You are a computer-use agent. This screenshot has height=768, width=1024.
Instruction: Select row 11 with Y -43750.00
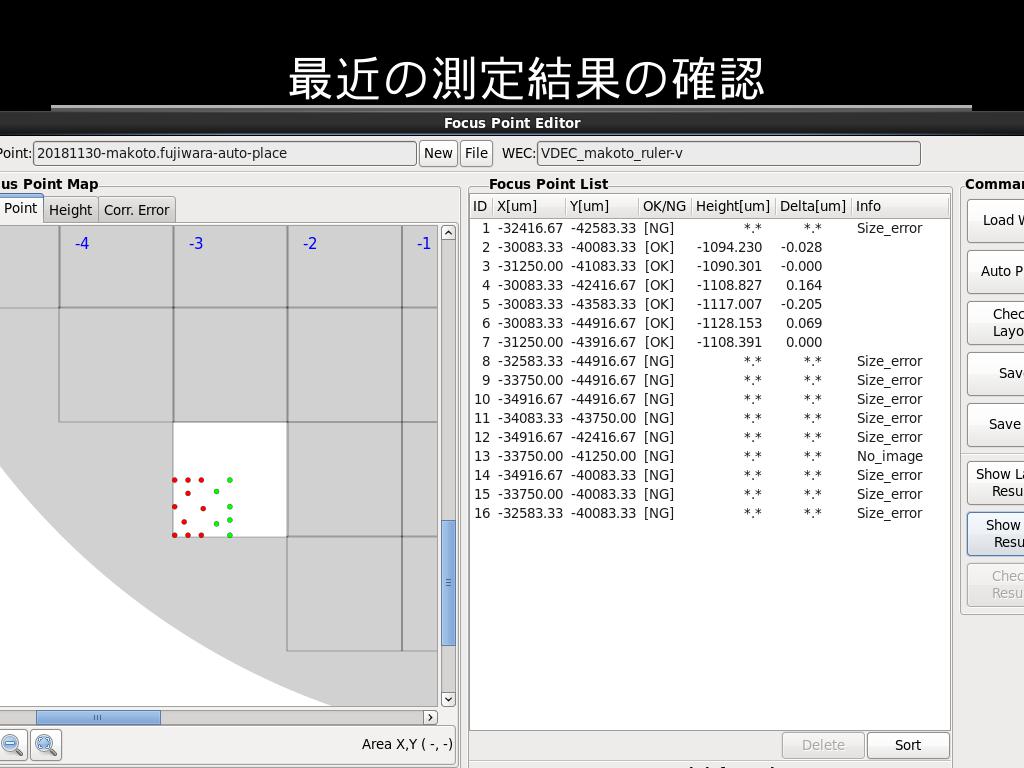709,418
